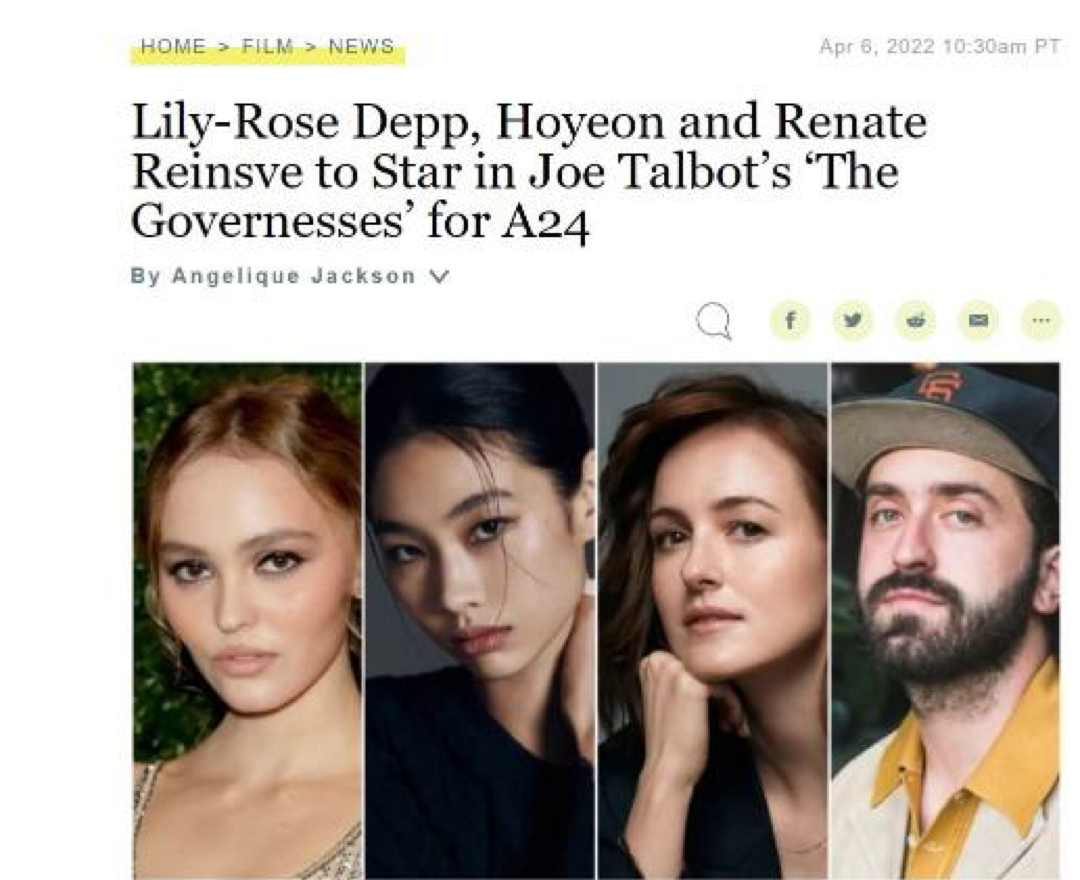1080x880 pixels.
Task: Open photo of woman with auburn hair
Action: pos(247,620)
